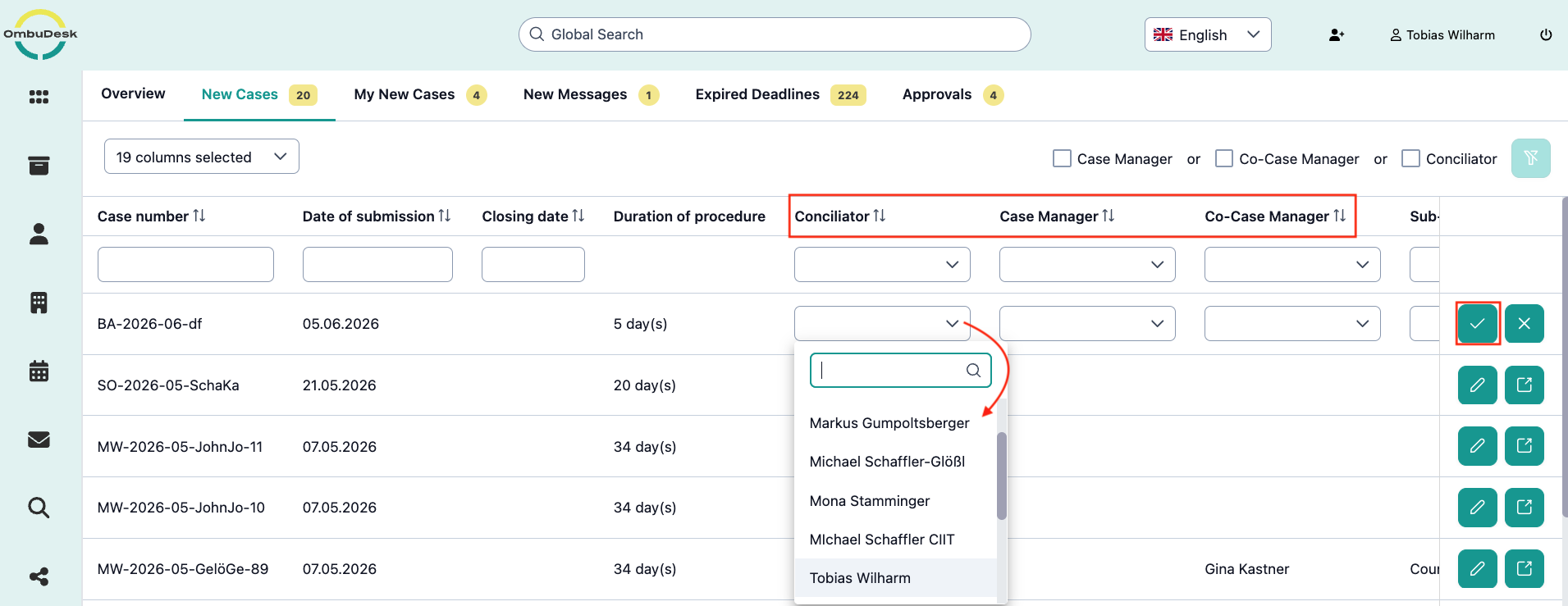Open the apps grid sidebar icon

[39, 97]
